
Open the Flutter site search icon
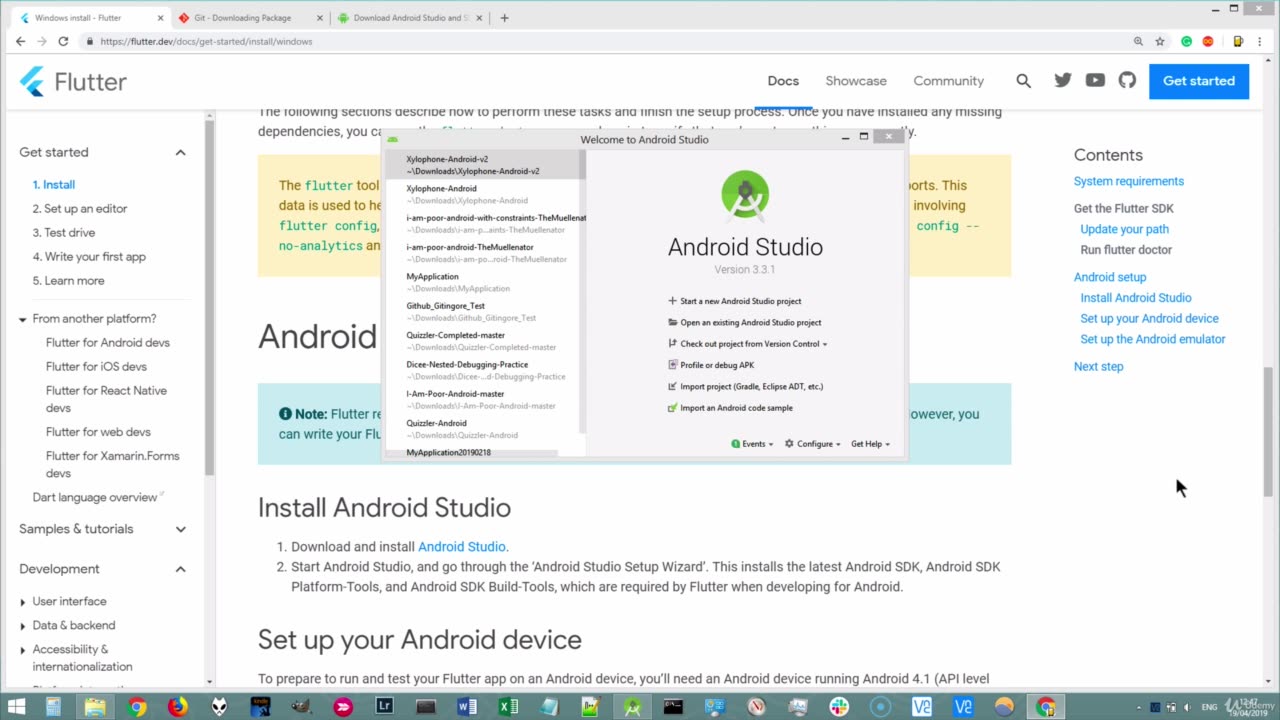[1023, 81]
